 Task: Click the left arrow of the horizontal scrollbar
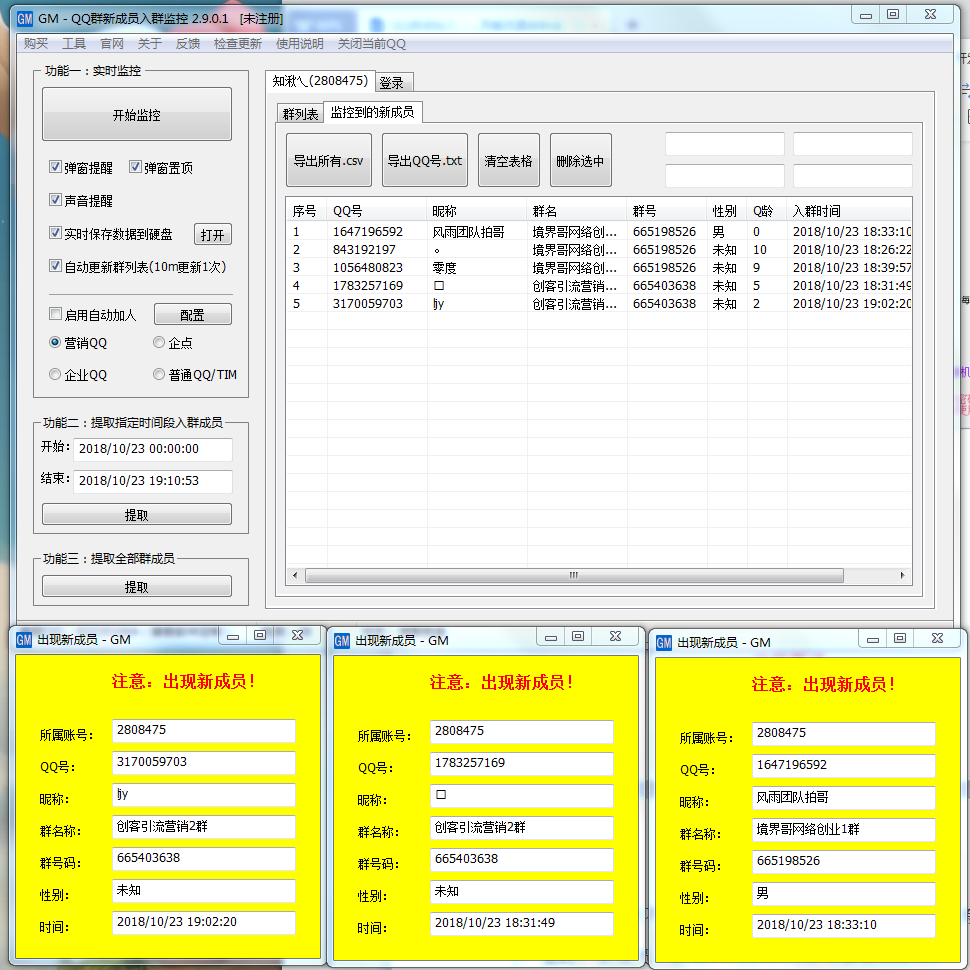(295, 576)
